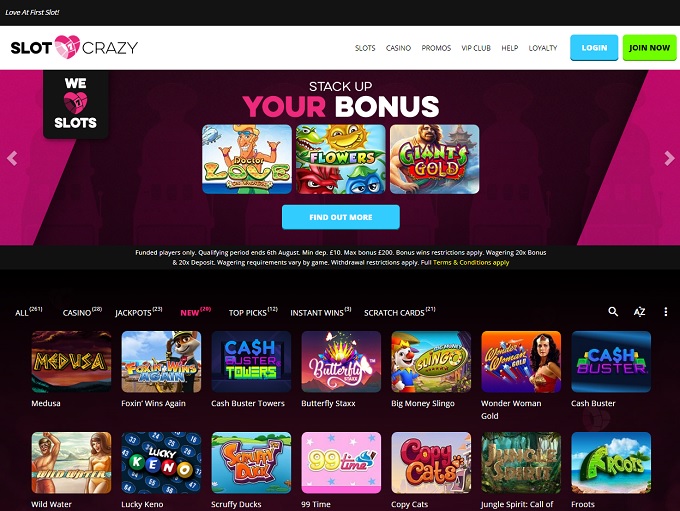Sort games with the A-Z icon
Screen dimensions: 680x511
[639, 311]
